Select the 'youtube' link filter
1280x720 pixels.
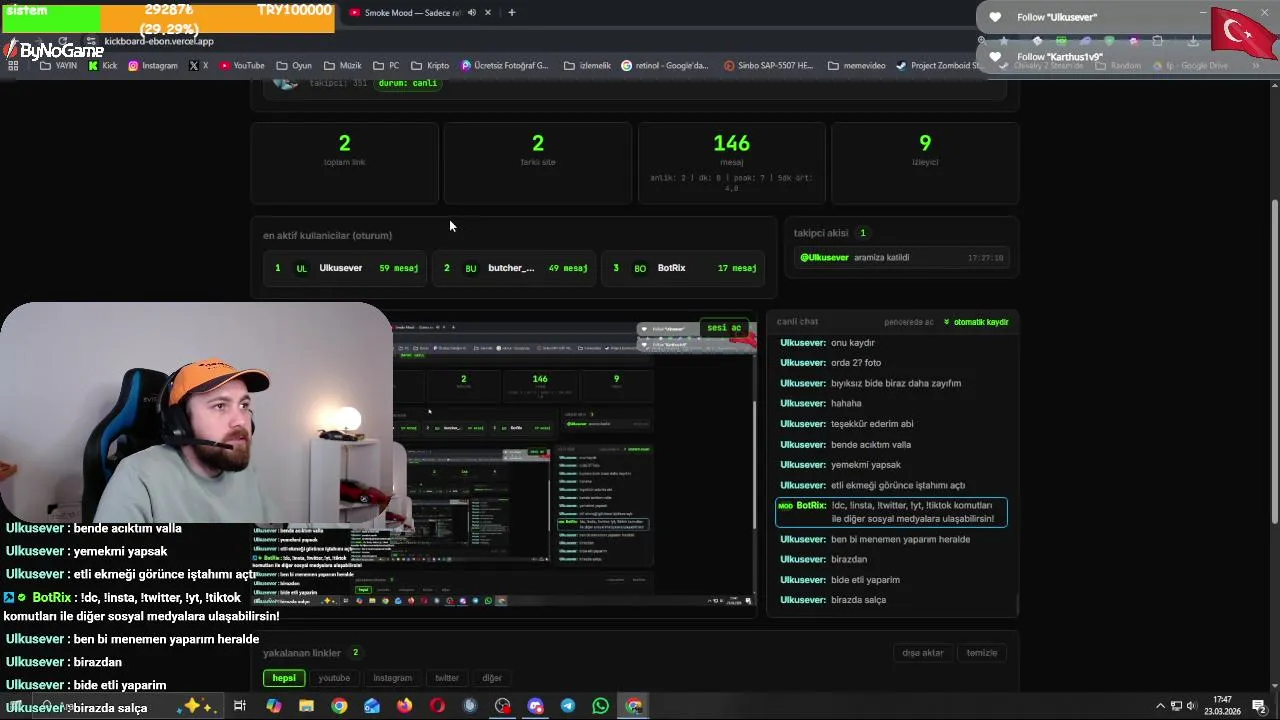pyautogui.click(x=334, y=678)
